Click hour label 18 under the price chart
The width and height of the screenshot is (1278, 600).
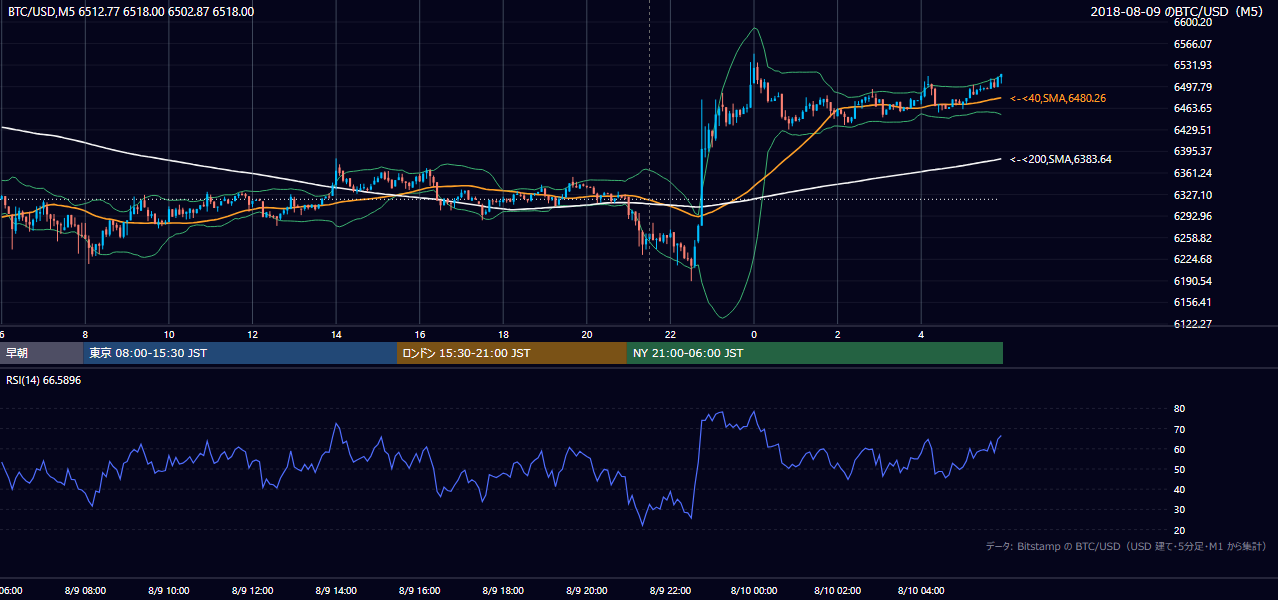click(503, 334)
